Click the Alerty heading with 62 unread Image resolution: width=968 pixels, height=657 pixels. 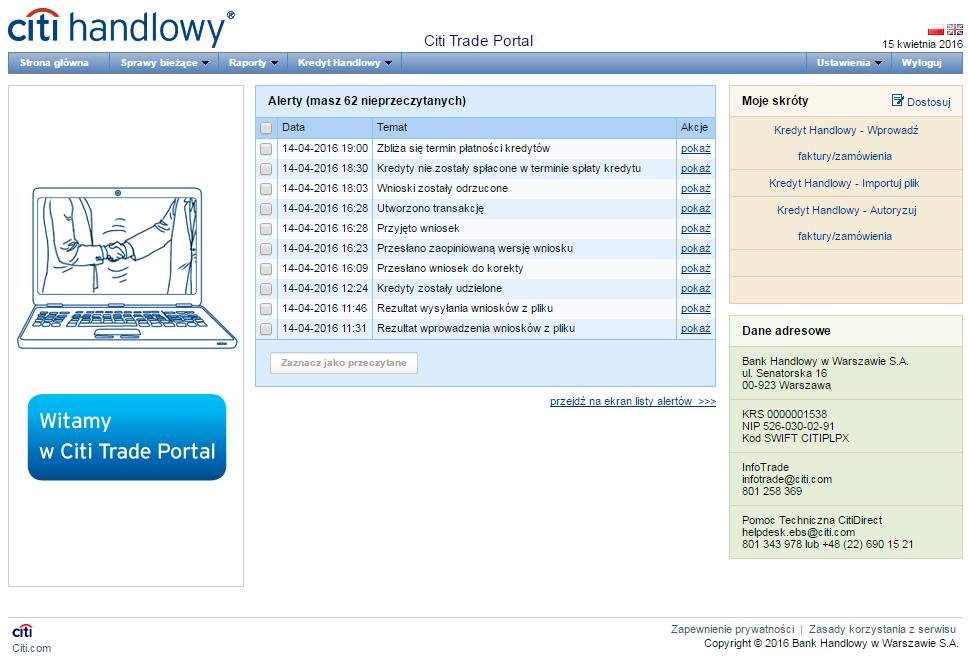click(367, 101)
